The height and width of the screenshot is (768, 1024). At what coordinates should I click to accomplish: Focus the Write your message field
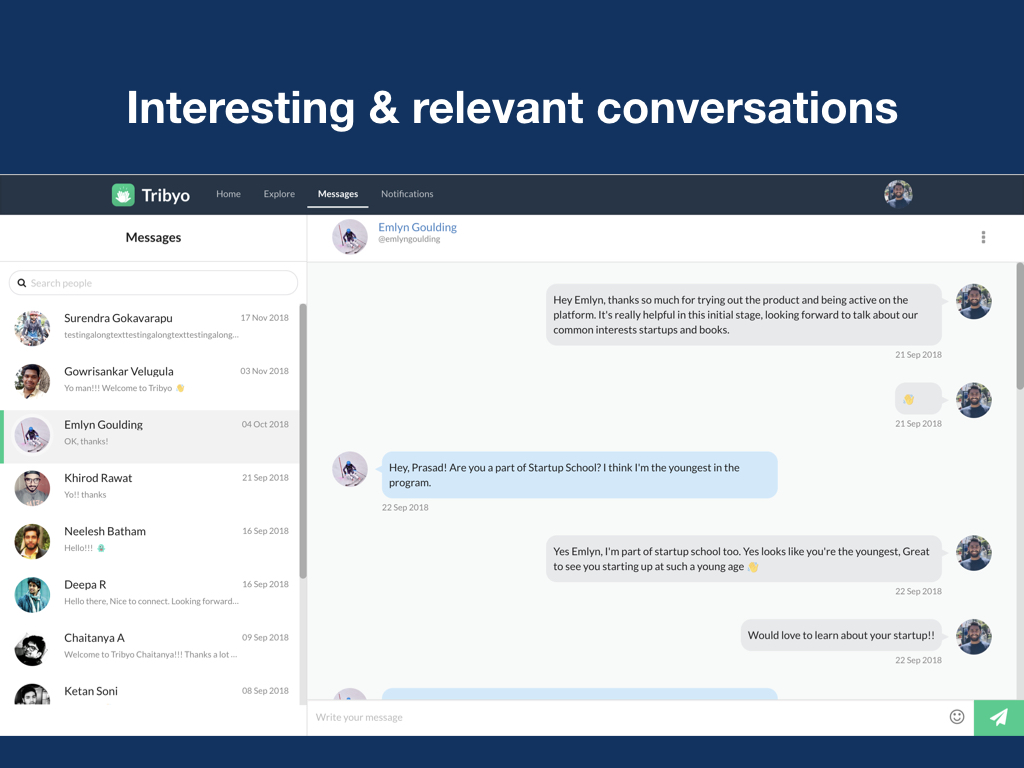(x=627, y=717)
